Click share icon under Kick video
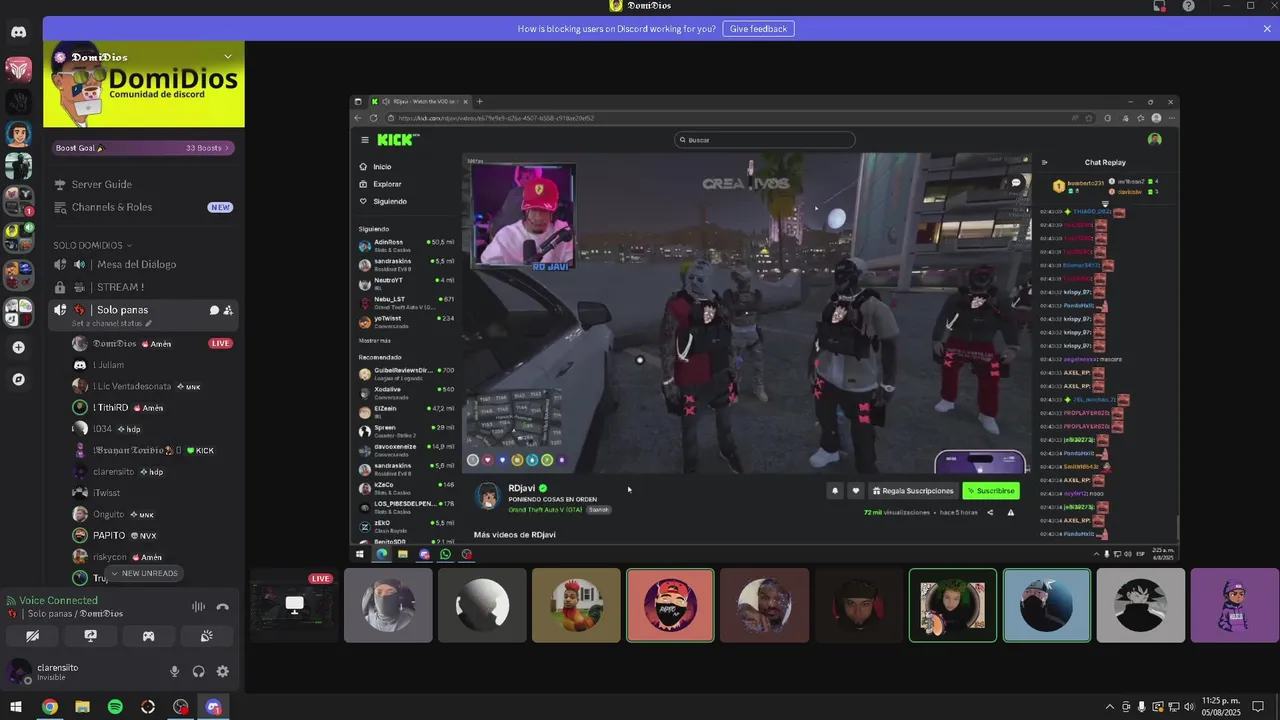The height and width of the screenshot is (720, 1280). pos(990,512)
